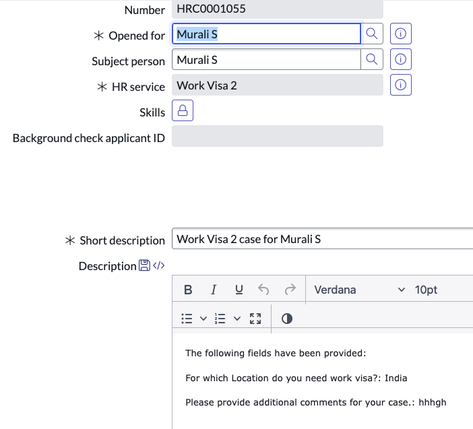This screenshot has height=429, width=473.
Task: Open the Verdana font family dropdown
Action: pyautogui.click(x=359, y=290)
